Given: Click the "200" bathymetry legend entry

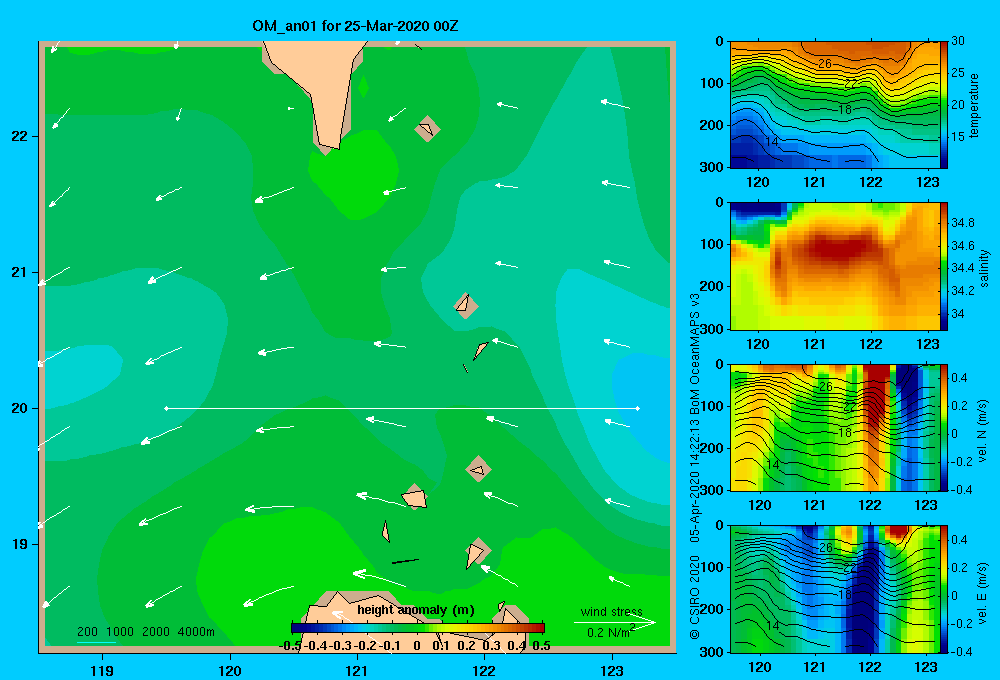Looking at the screenshot, I should (x=87, y=632).
